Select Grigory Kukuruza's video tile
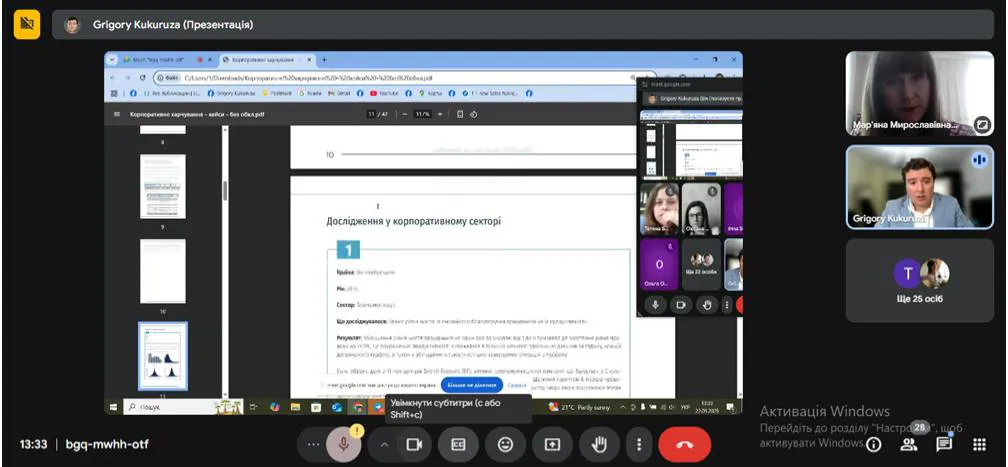1008x467 pixels. (x=921, y=187)
